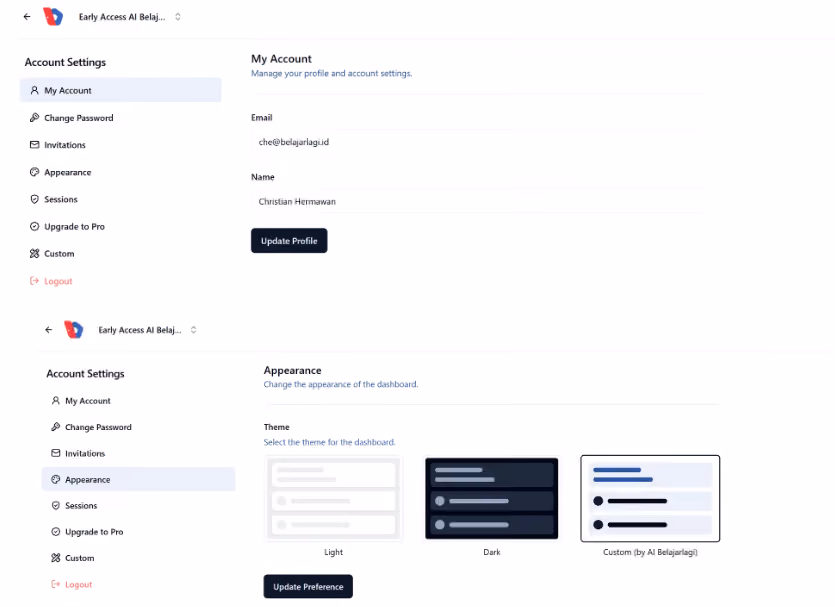835x607 pixels.
Task: Open Early Access AI Belaj... name in top screen
Action: pyautogui.click(x=122, y=17)
